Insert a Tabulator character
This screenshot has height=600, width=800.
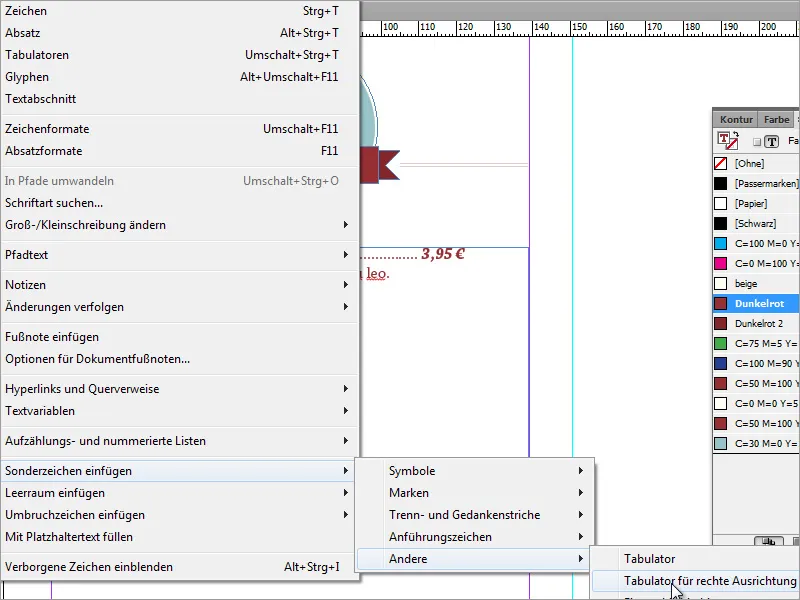coord(695,559)
